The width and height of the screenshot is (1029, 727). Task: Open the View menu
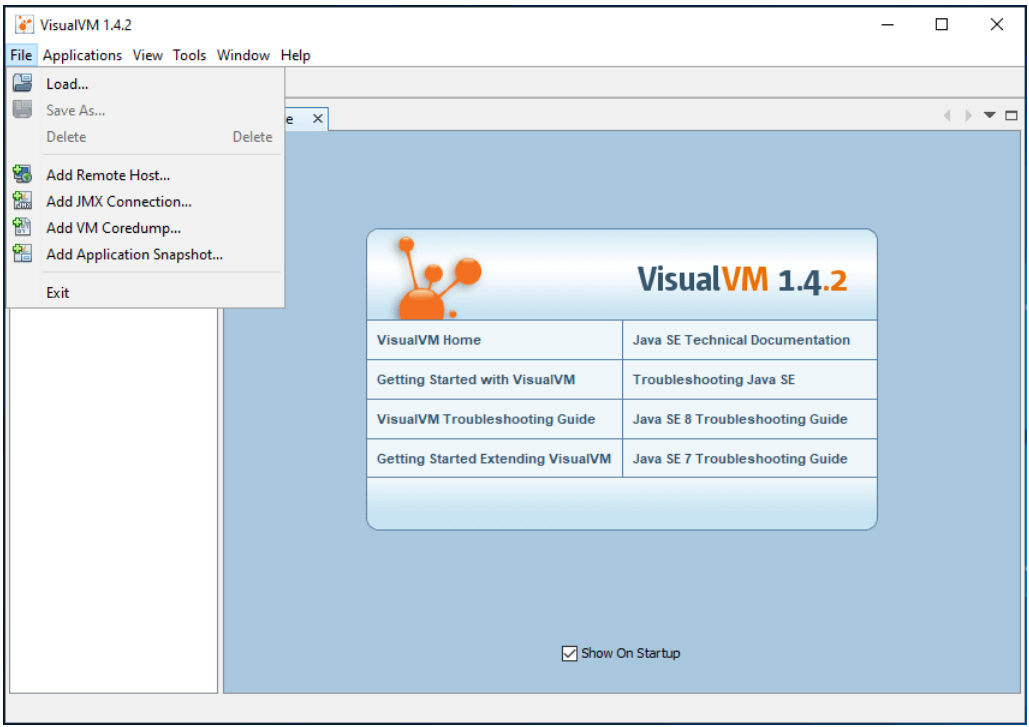pos(148,55)
